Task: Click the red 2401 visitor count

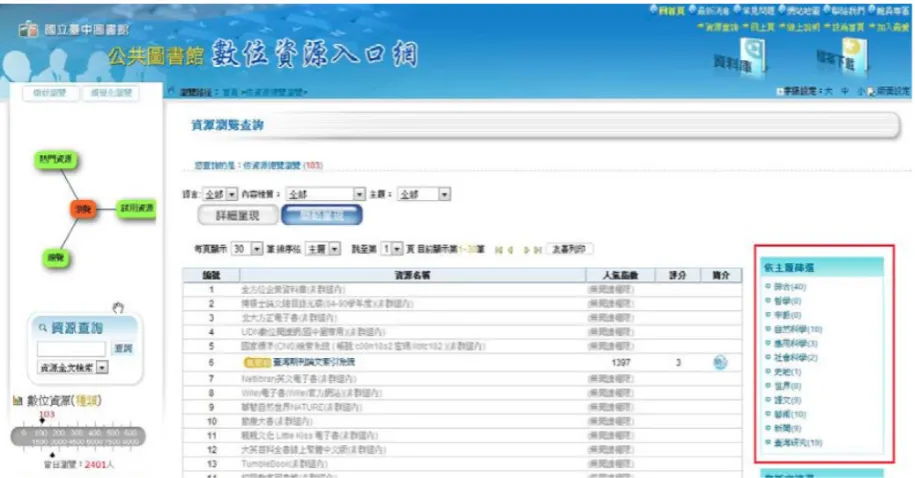Action: coord(95,465)
